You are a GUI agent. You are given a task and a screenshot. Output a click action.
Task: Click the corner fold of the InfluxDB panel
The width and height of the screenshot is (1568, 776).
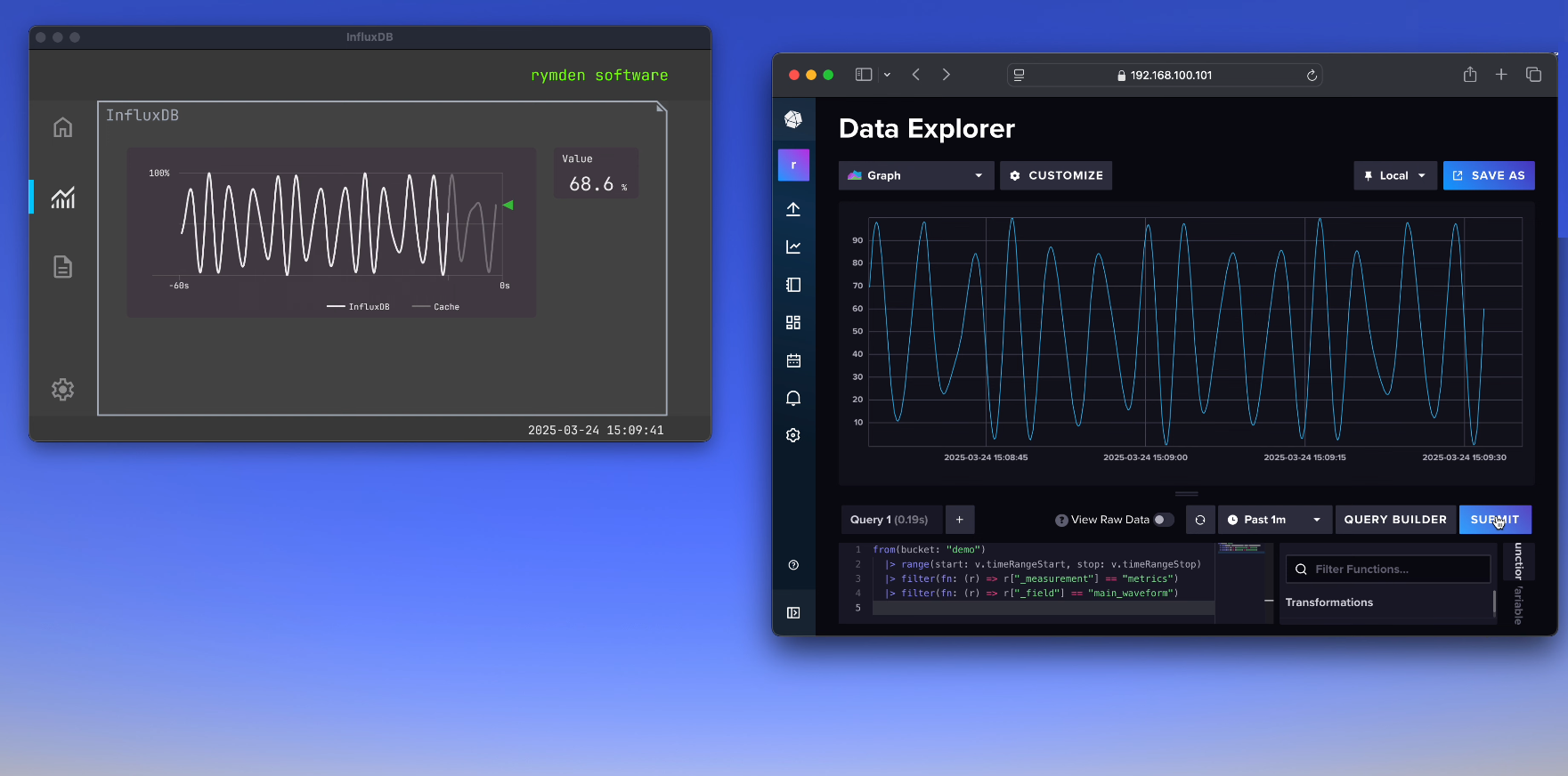[x=662, y=107]
